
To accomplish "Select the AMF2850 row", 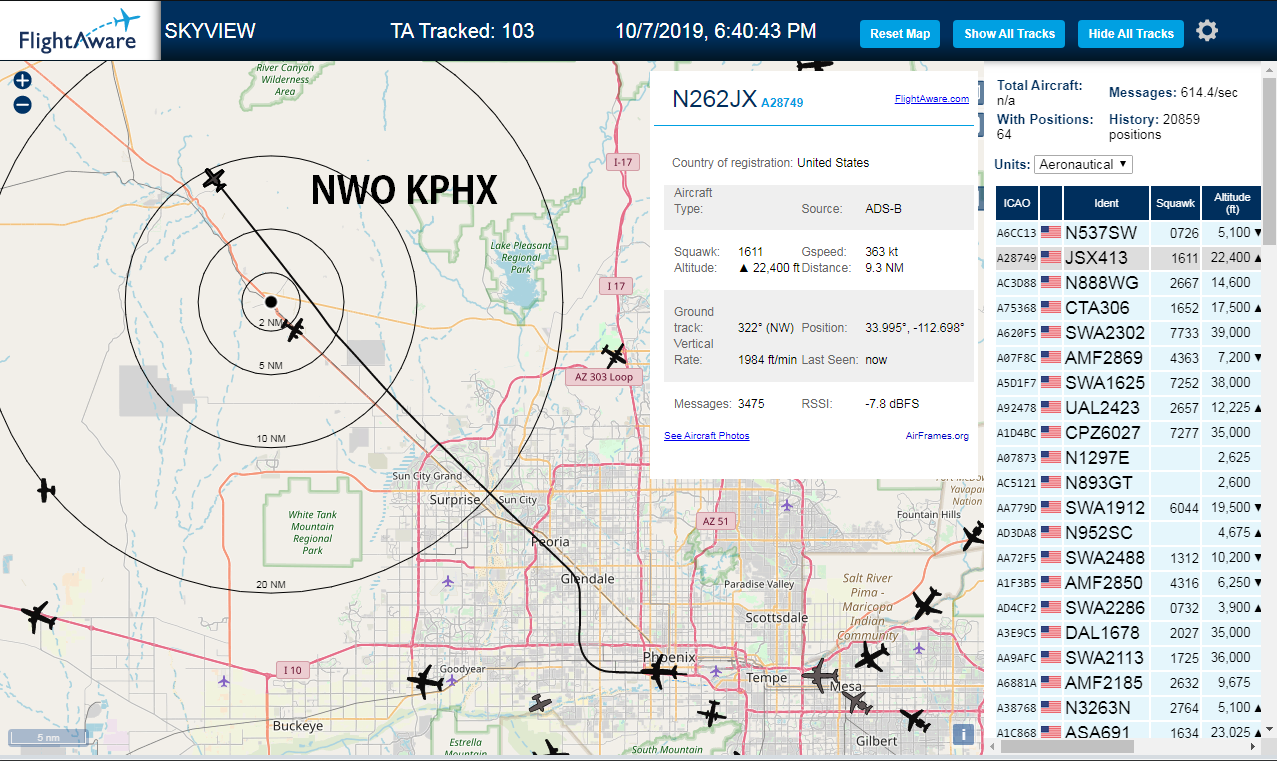I will (1129, 582).
